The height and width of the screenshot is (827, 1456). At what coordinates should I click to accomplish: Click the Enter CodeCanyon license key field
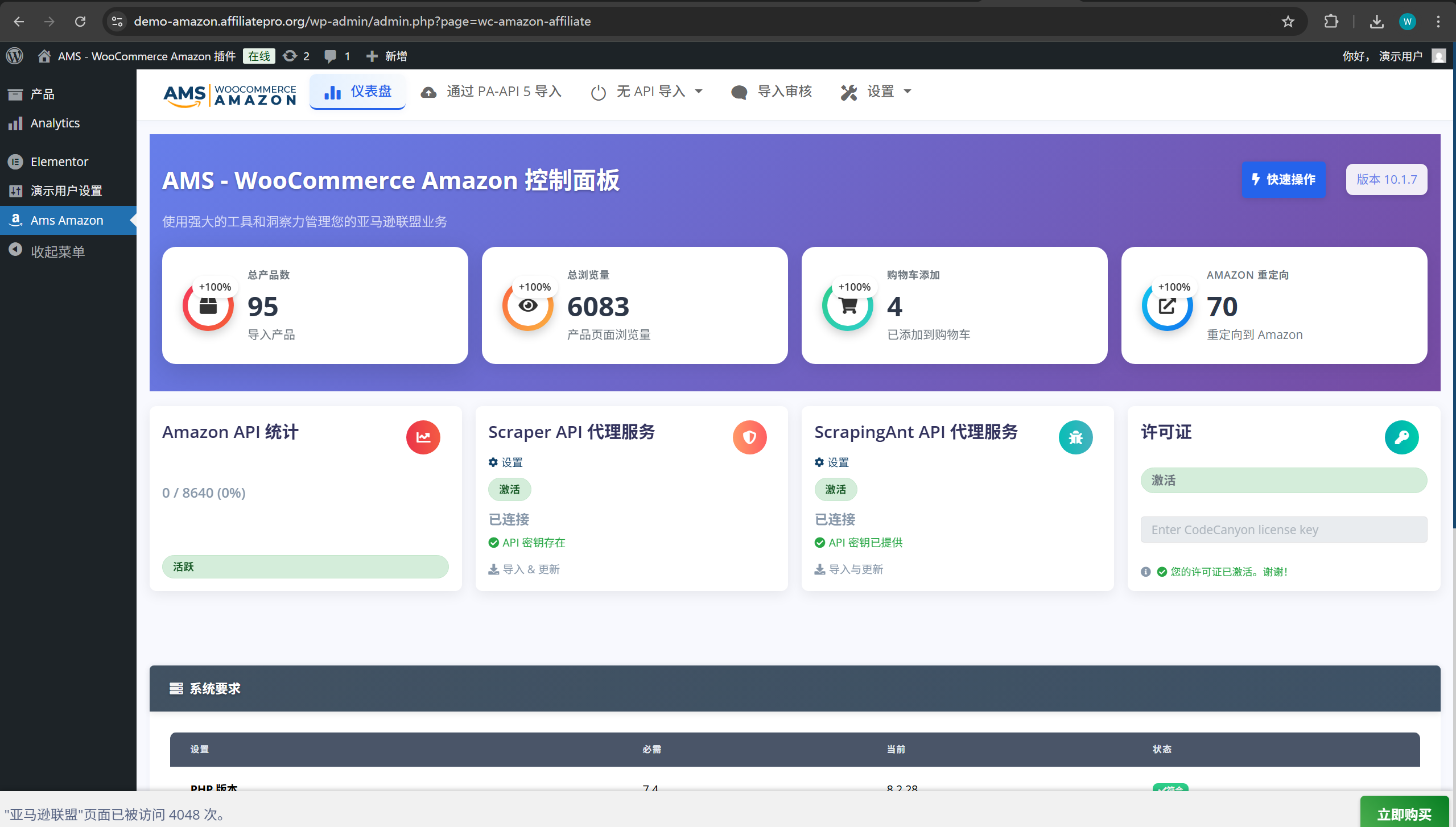click(x=1284, y=530)
